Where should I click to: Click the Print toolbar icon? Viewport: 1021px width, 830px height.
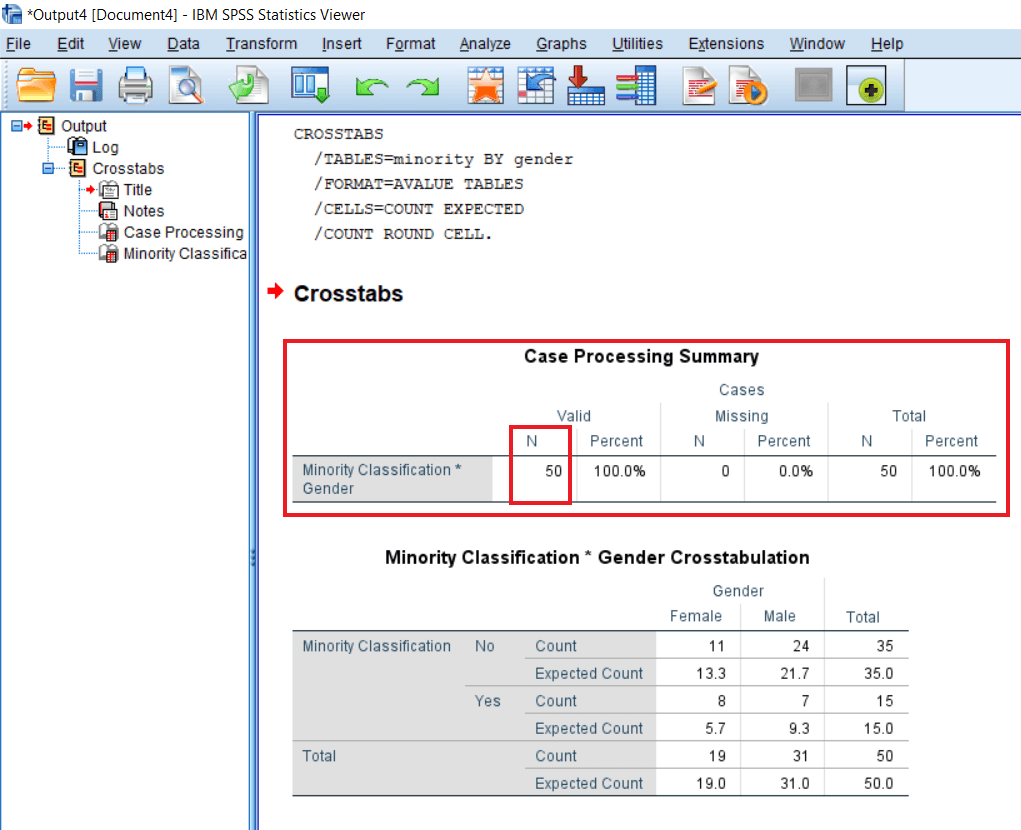[x=136, y=86]
